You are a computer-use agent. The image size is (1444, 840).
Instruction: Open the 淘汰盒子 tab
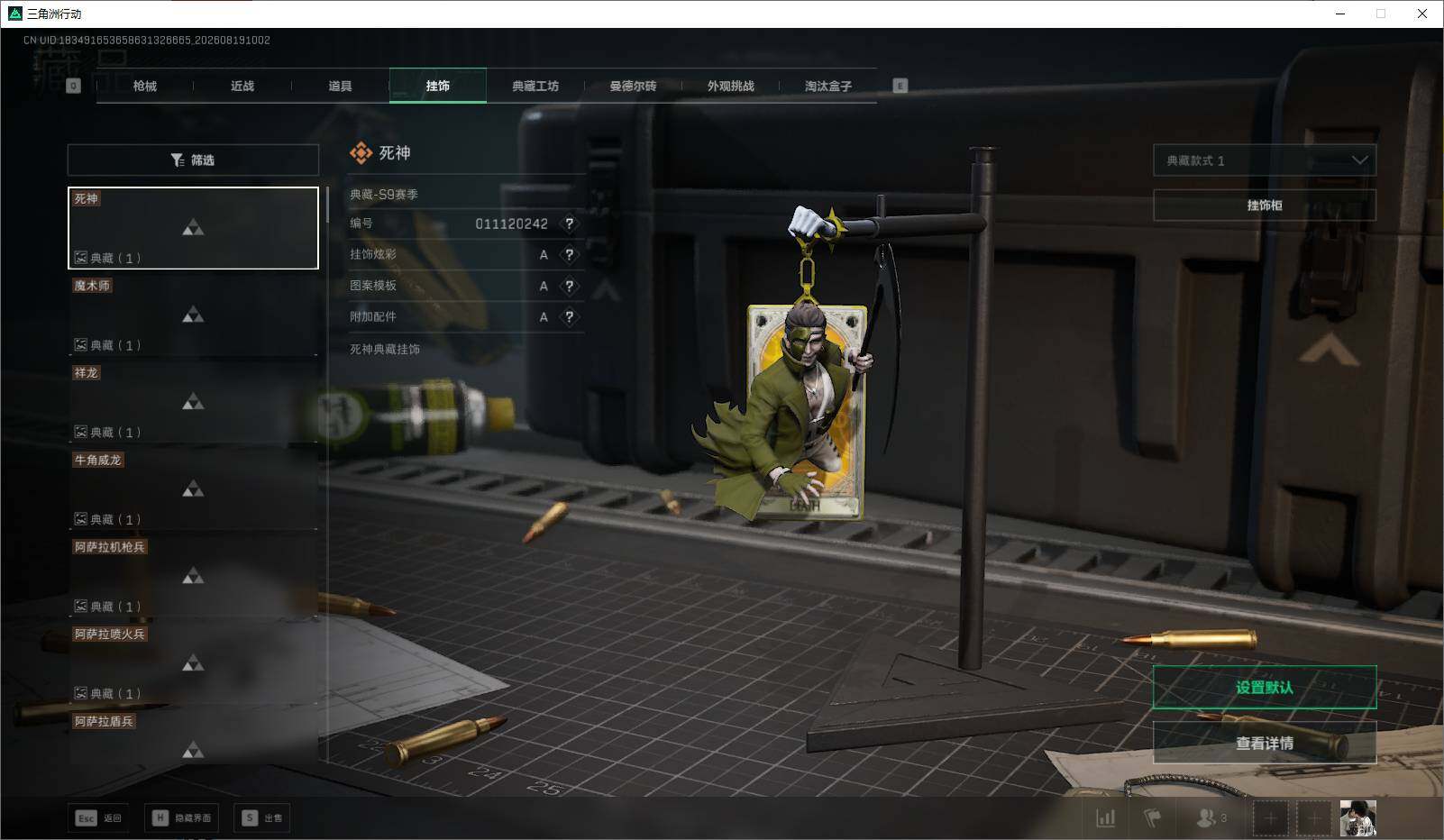point(828,86)
